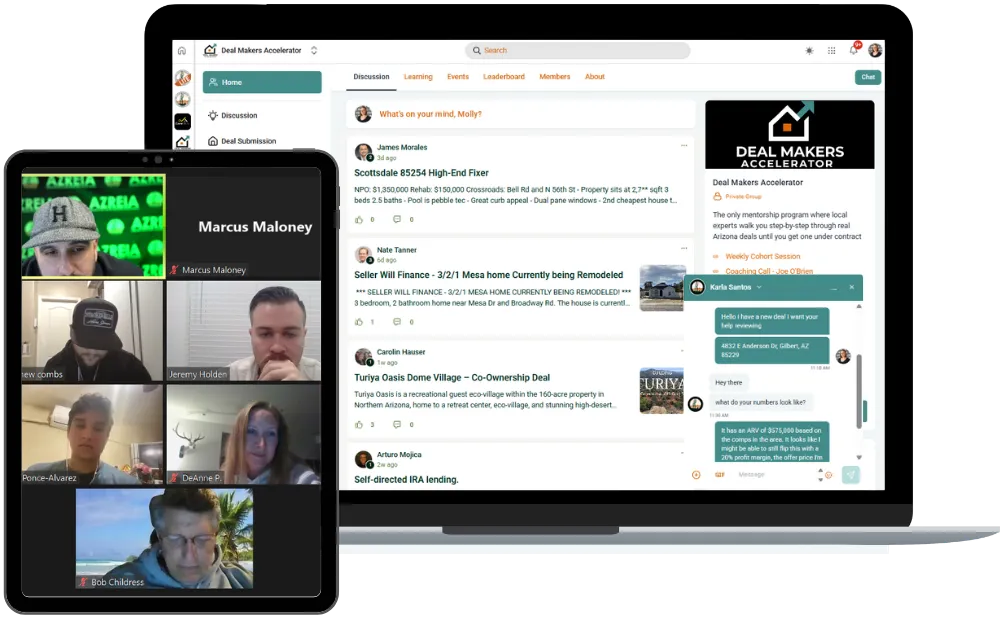Click the lightbulb icon beside Discussion
Viewport: 1004px width, 621px height.
click(213, 115)
